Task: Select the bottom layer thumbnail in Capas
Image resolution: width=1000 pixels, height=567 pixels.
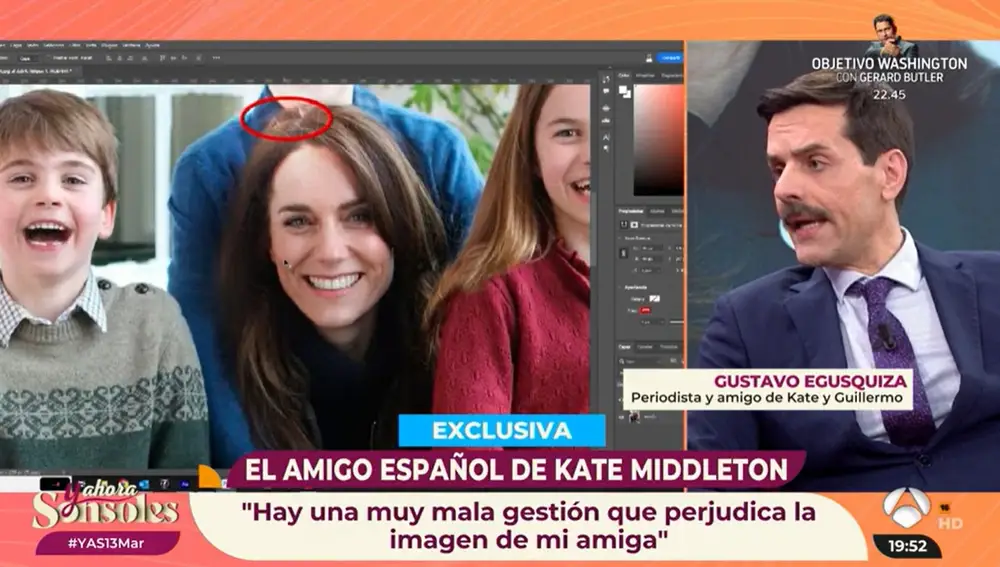Action: coord(635,416)
